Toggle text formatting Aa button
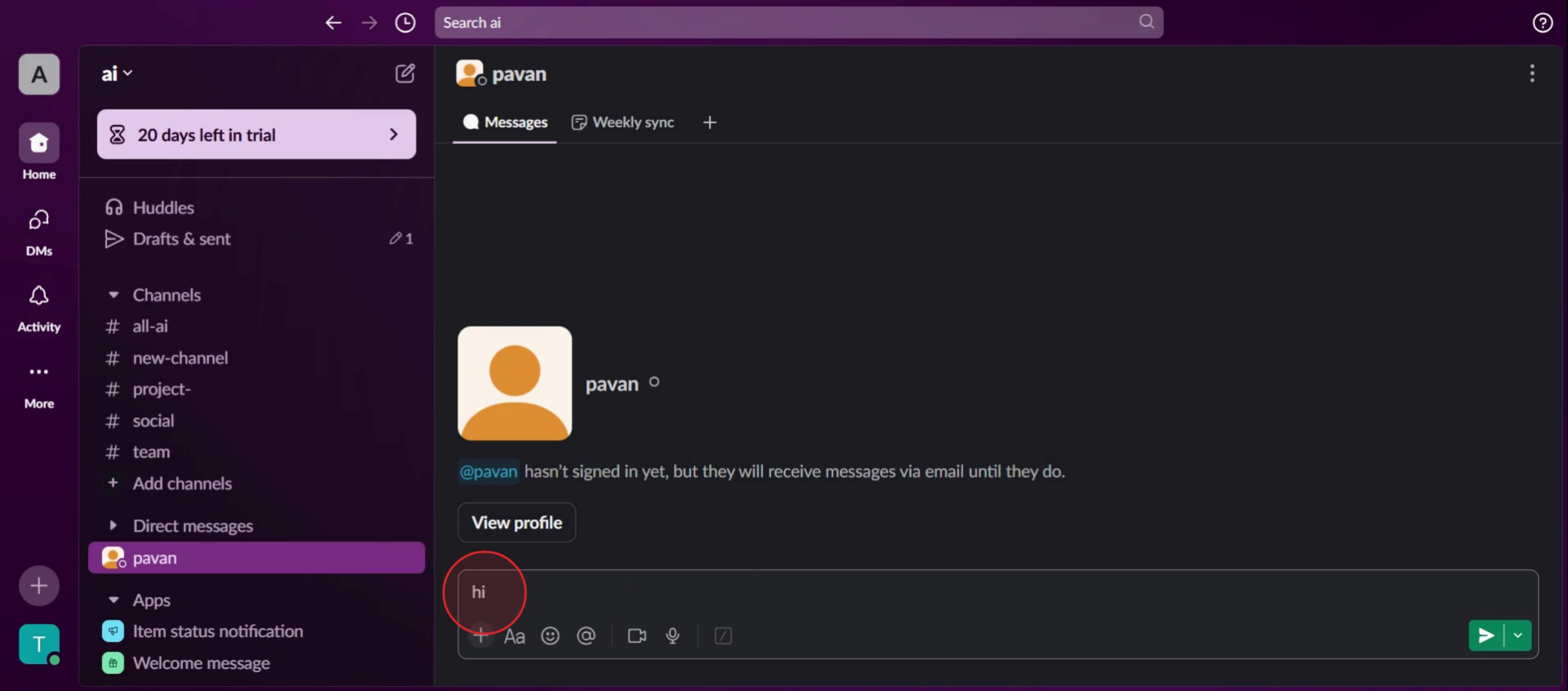 click(514, 636)
